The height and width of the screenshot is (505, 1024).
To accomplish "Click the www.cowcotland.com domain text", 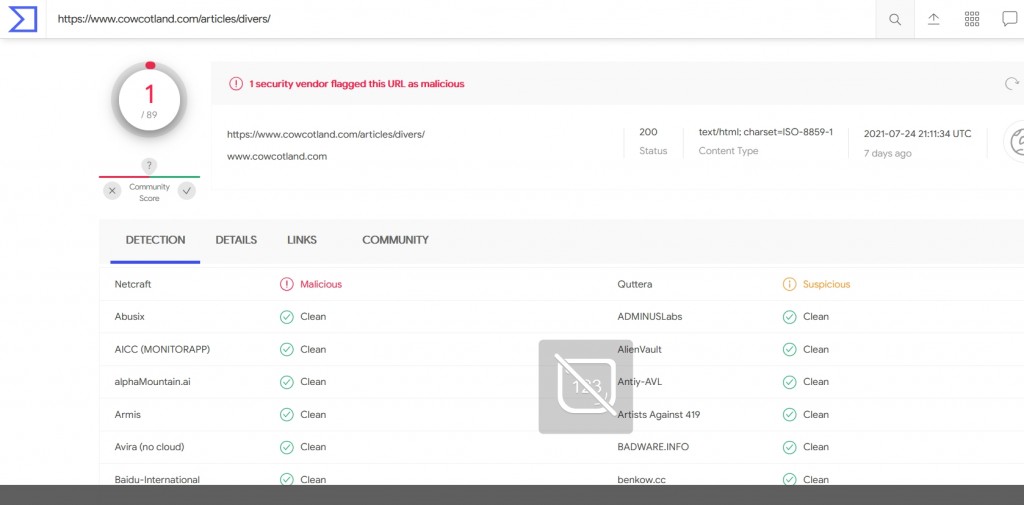I will click(x=277, y=157).
